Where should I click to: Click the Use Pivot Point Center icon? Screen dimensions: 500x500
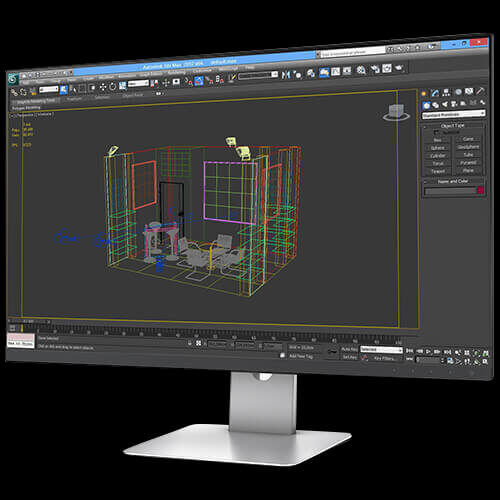click(x=154, y=83)
